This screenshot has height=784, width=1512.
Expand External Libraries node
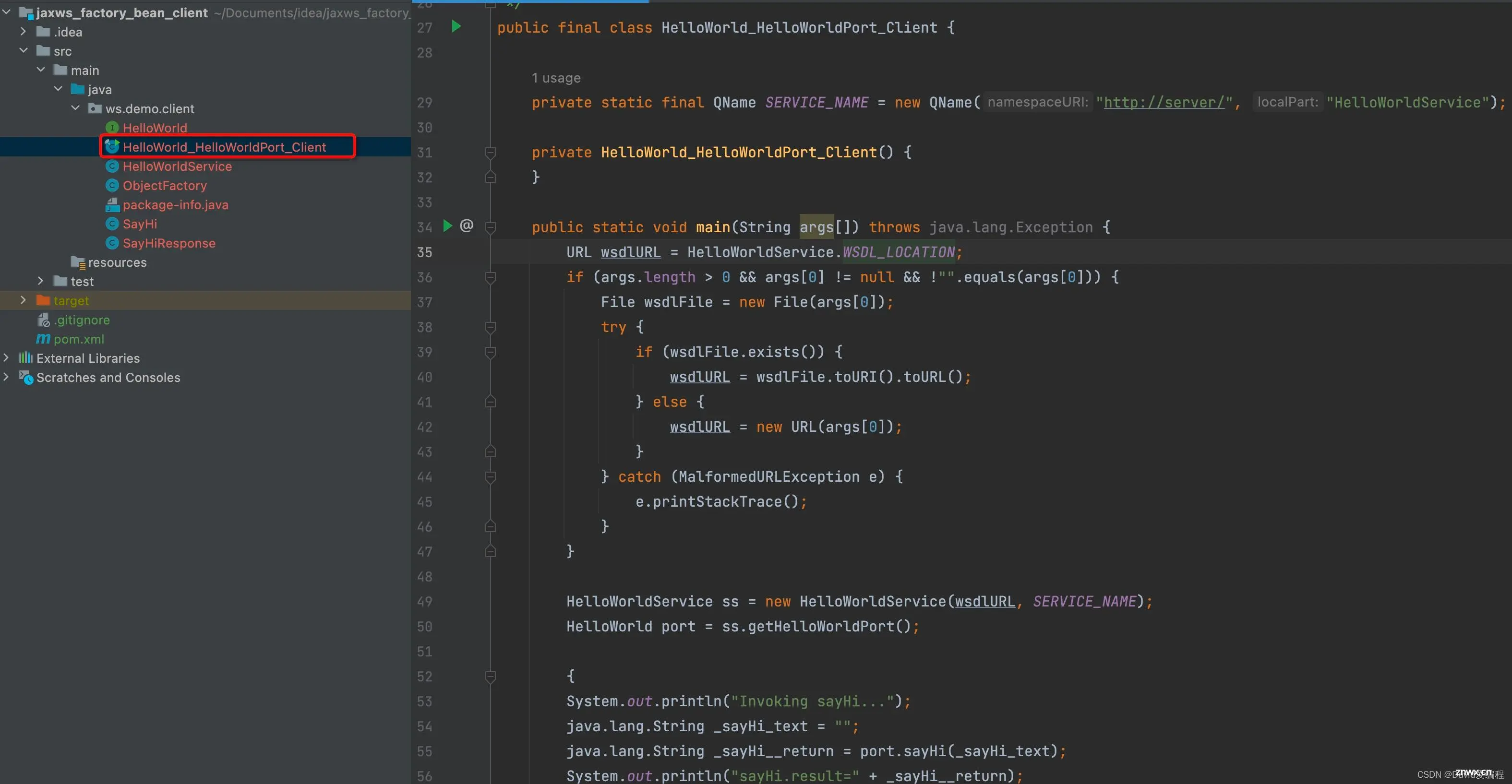tap(6, 357)
